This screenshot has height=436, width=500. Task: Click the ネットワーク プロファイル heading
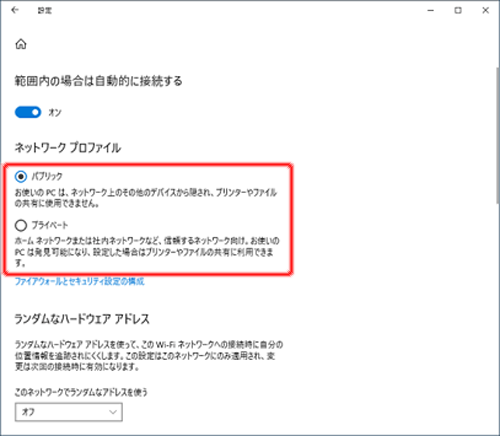coord(68,148)
